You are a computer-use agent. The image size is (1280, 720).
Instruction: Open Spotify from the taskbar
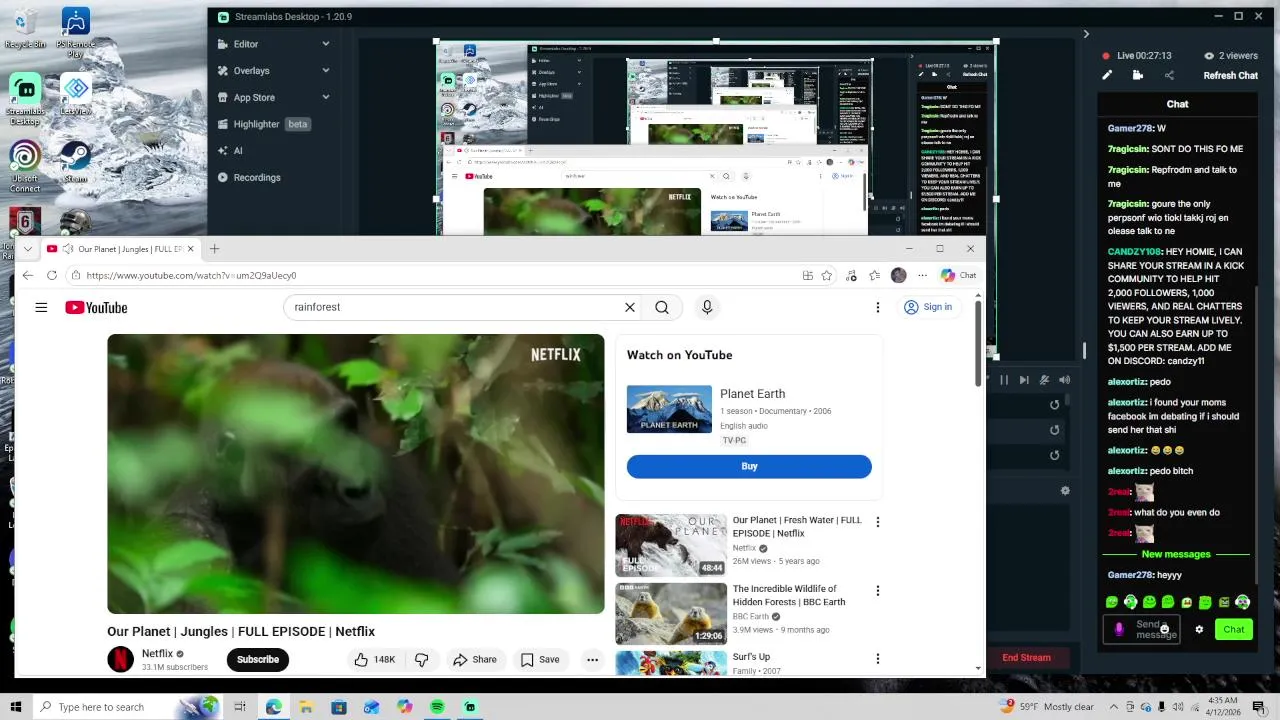437,707
